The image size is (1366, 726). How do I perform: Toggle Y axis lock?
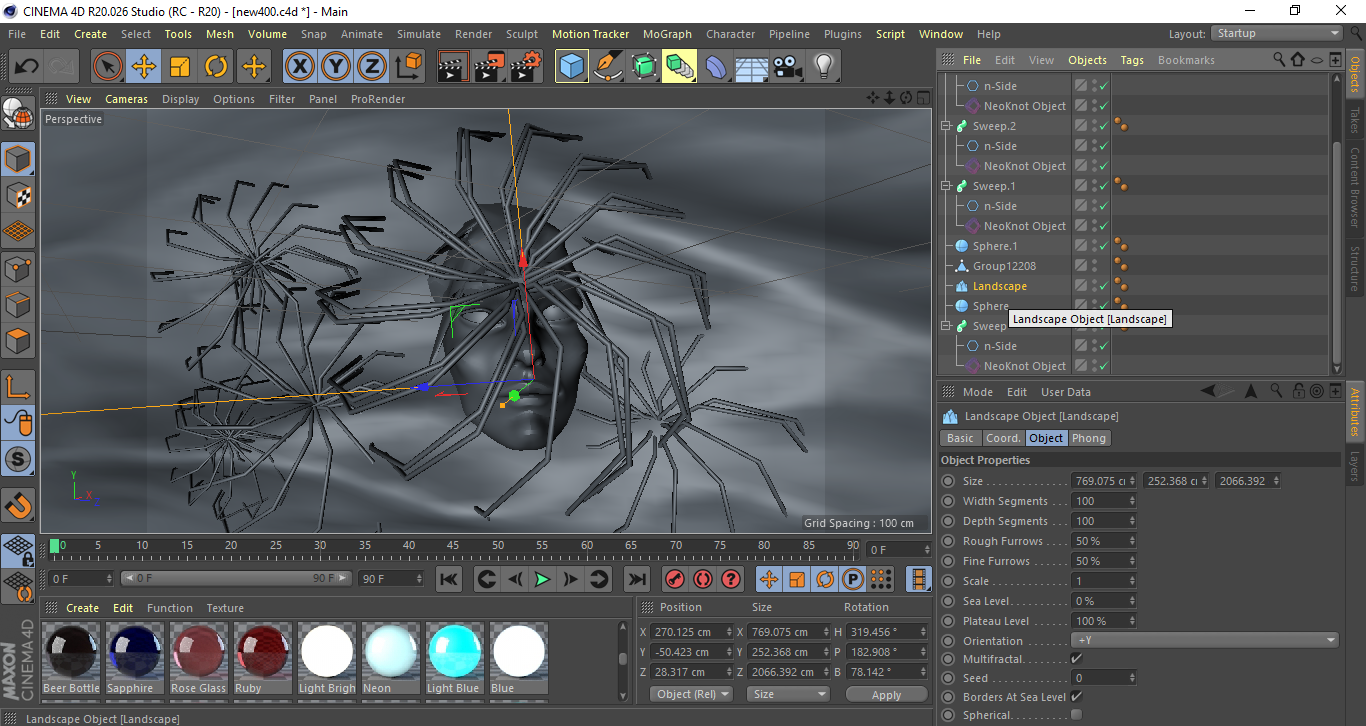pos(336,67)
